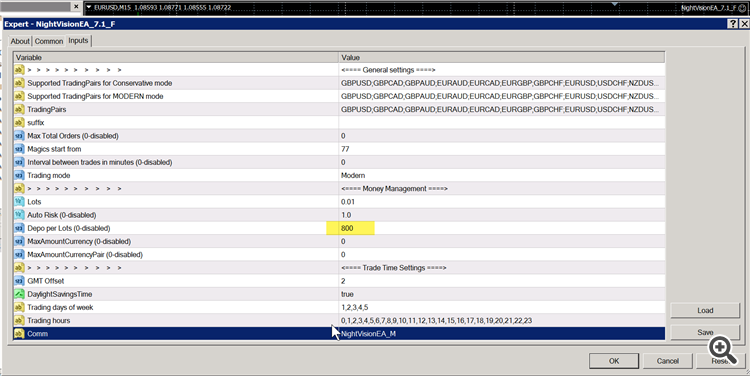Select the DaylightSavingsTime true value
This screenshot has width=750, height=376.
[502, 294]
